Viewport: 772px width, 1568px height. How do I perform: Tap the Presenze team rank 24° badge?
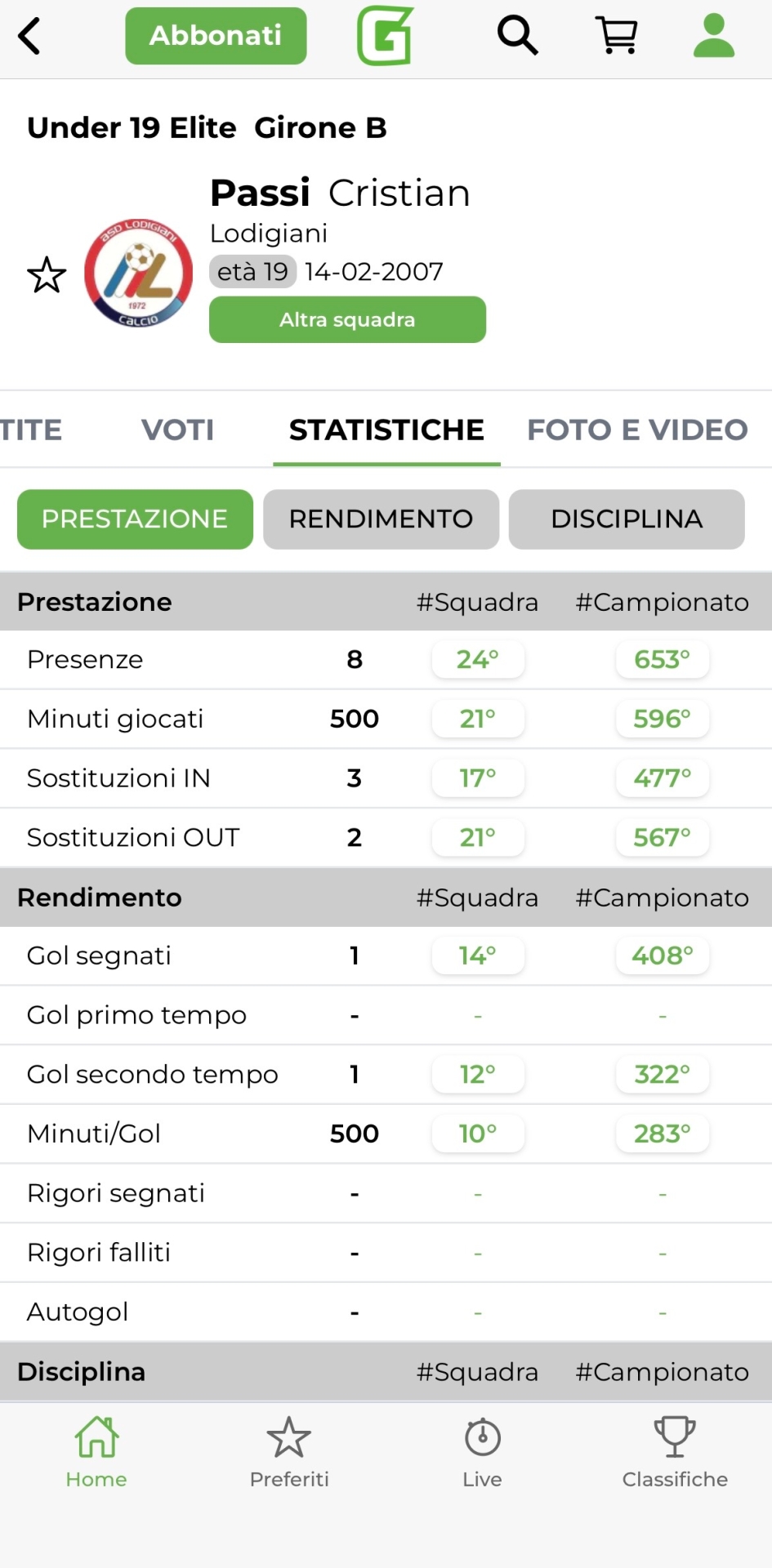(x=478, y=660)
